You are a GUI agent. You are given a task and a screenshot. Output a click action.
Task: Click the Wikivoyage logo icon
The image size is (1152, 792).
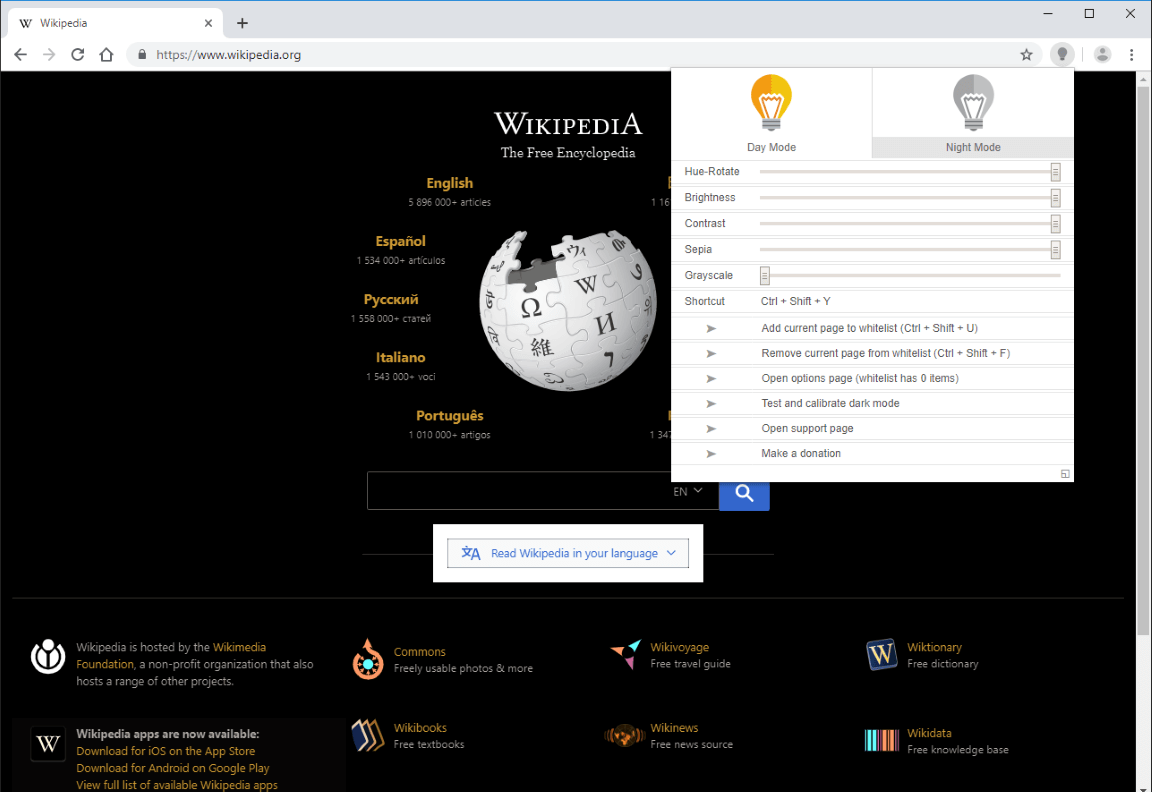point(626,654)
